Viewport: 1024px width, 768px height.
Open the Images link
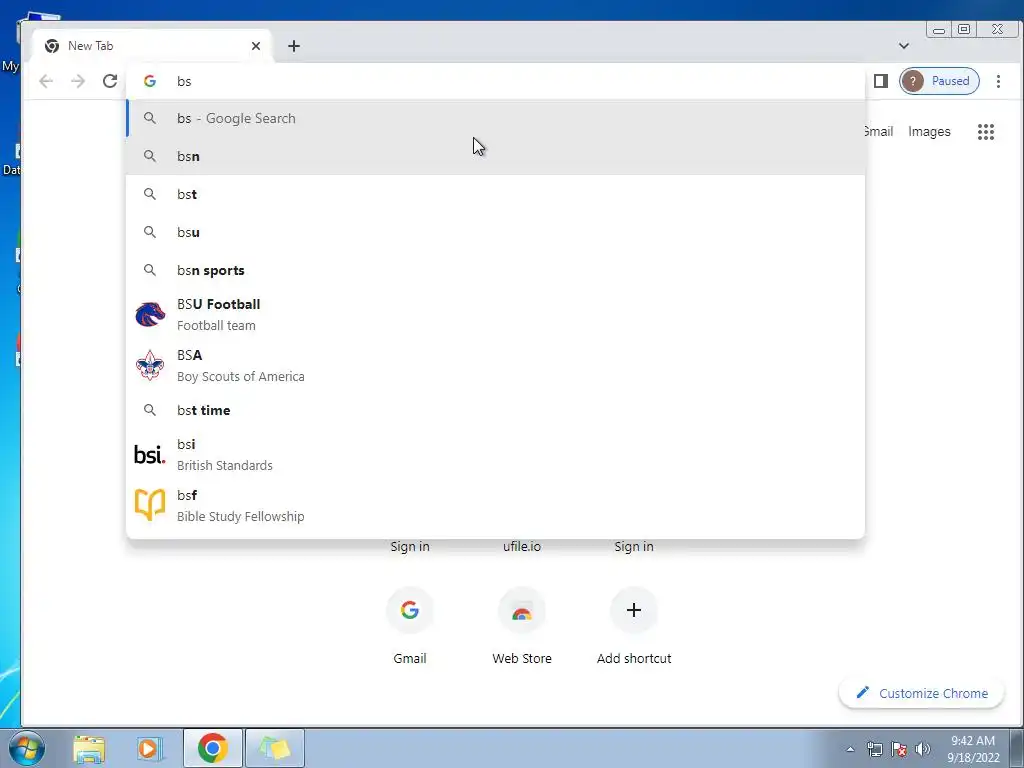[x=929, y=132]
